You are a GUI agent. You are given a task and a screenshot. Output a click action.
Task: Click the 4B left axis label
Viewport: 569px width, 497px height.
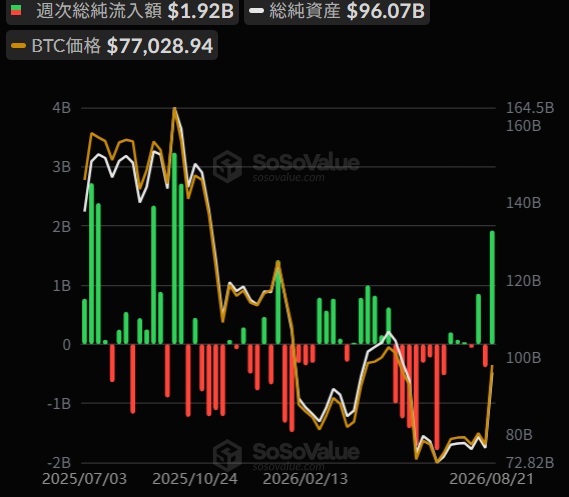61,108
